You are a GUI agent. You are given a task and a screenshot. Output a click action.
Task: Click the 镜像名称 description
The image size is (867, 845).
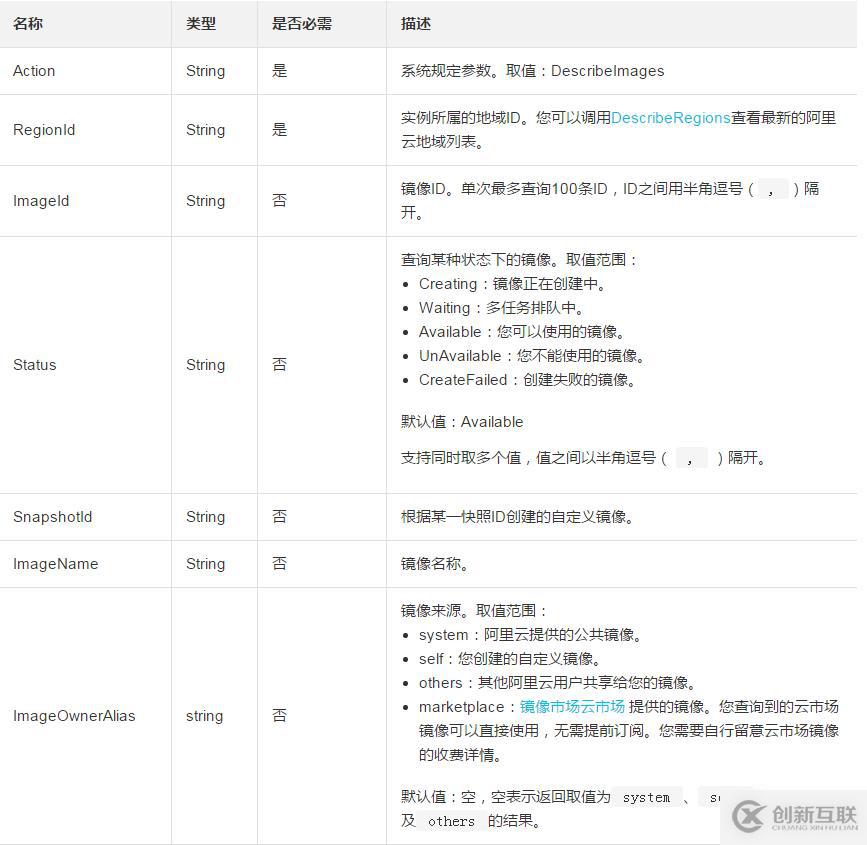435,564
